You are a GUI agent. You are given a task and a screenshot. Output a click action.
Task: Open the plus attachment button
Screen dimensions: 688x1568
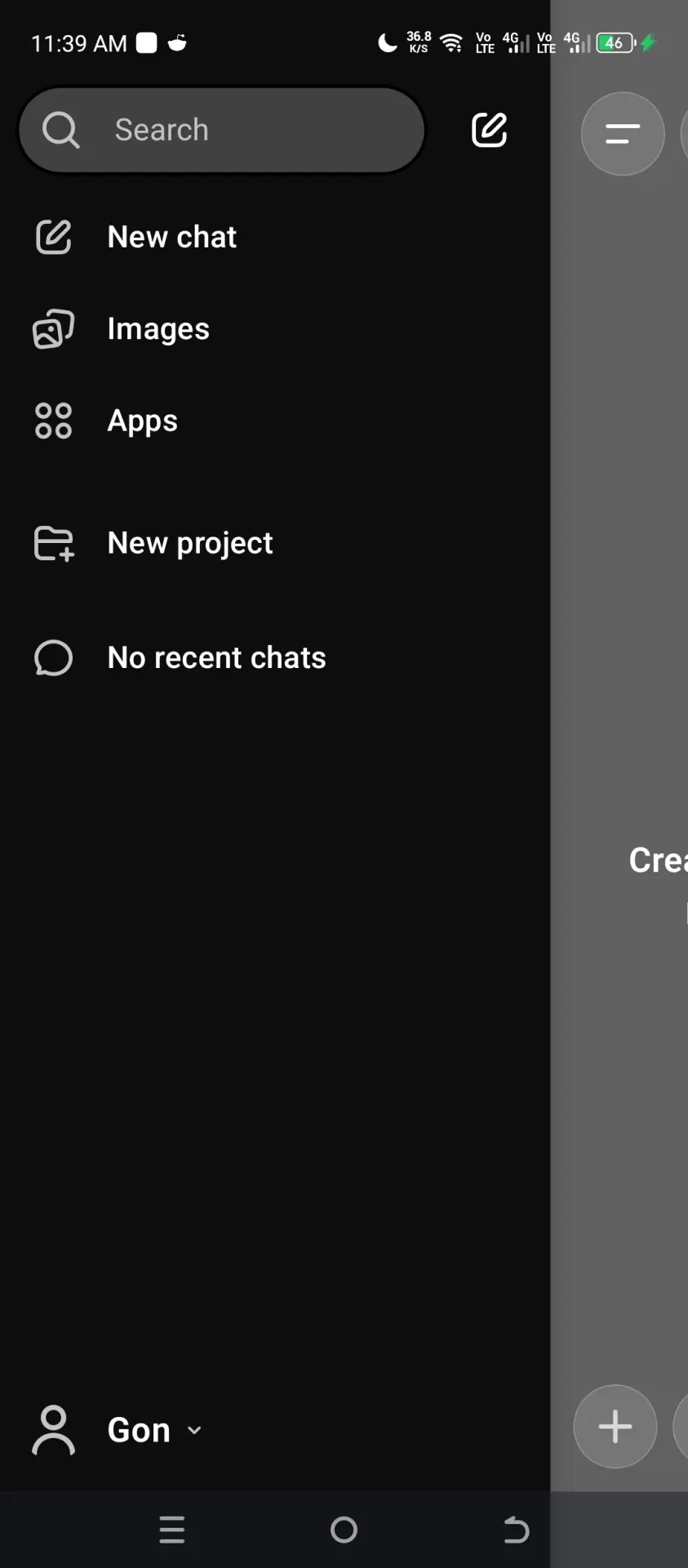tap(615, 1427)
